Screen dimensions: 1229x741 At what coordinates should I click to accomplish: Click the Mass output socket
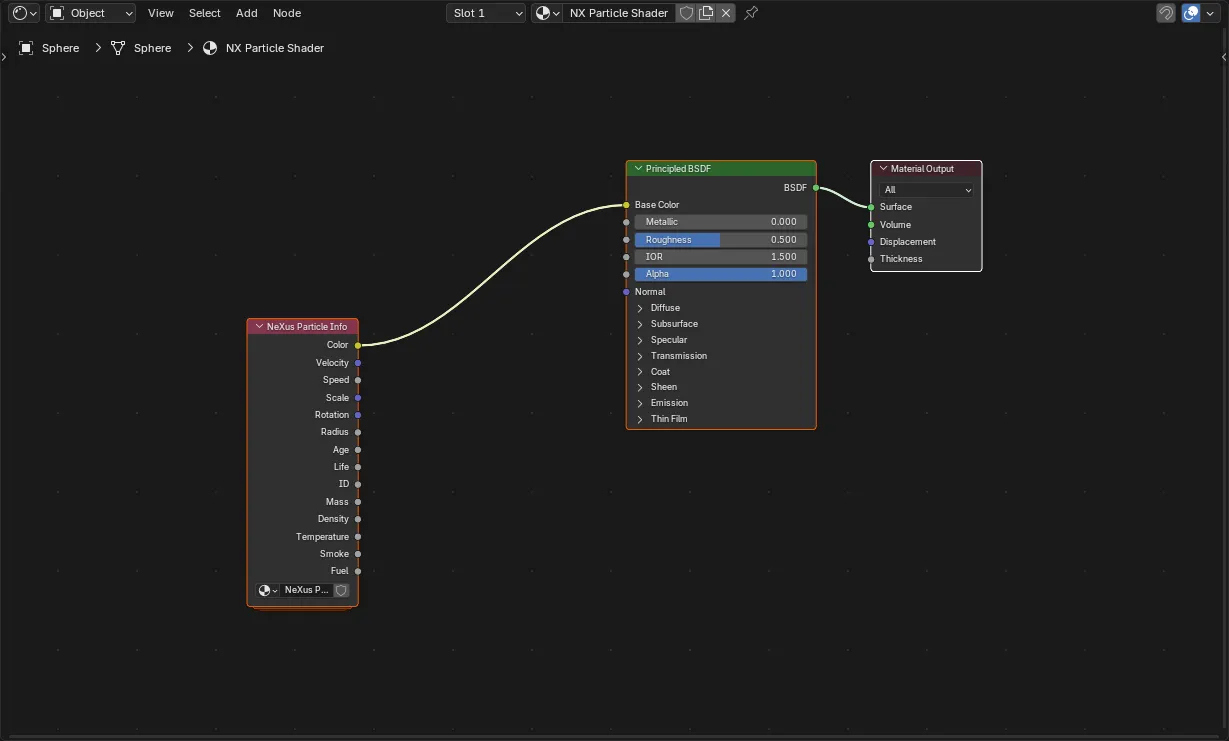click(358, 502)
